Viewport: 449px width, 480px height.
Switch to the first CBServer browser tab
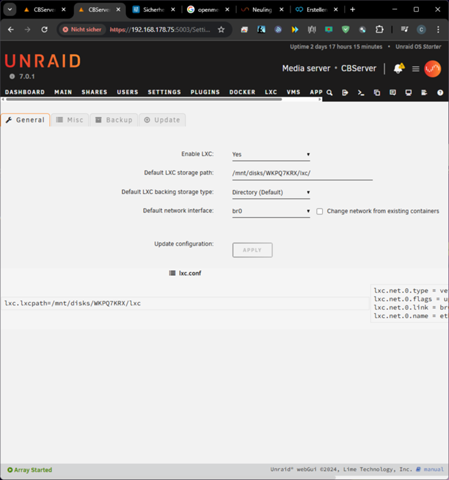44,10
